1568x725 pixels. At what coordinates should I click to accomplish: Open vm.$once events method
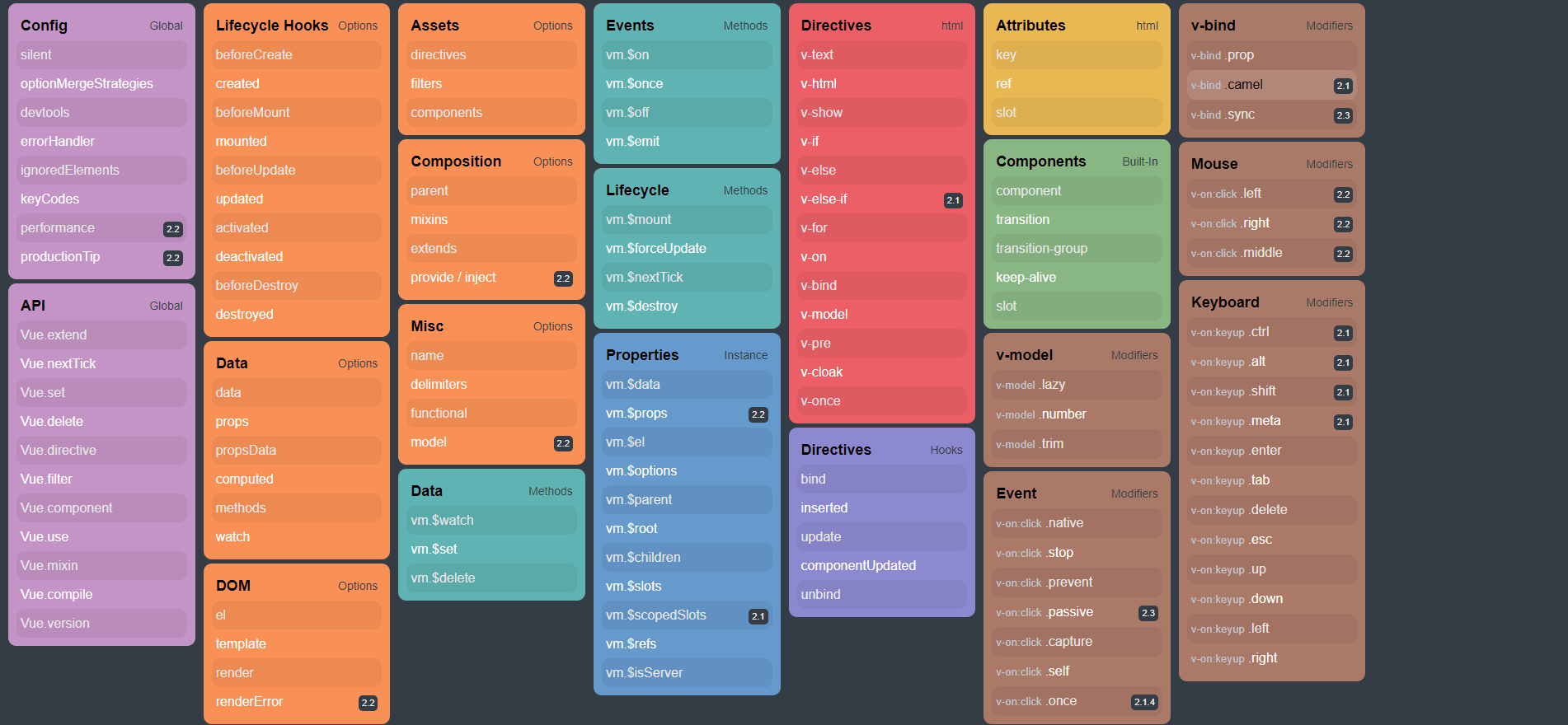point(687,84)
